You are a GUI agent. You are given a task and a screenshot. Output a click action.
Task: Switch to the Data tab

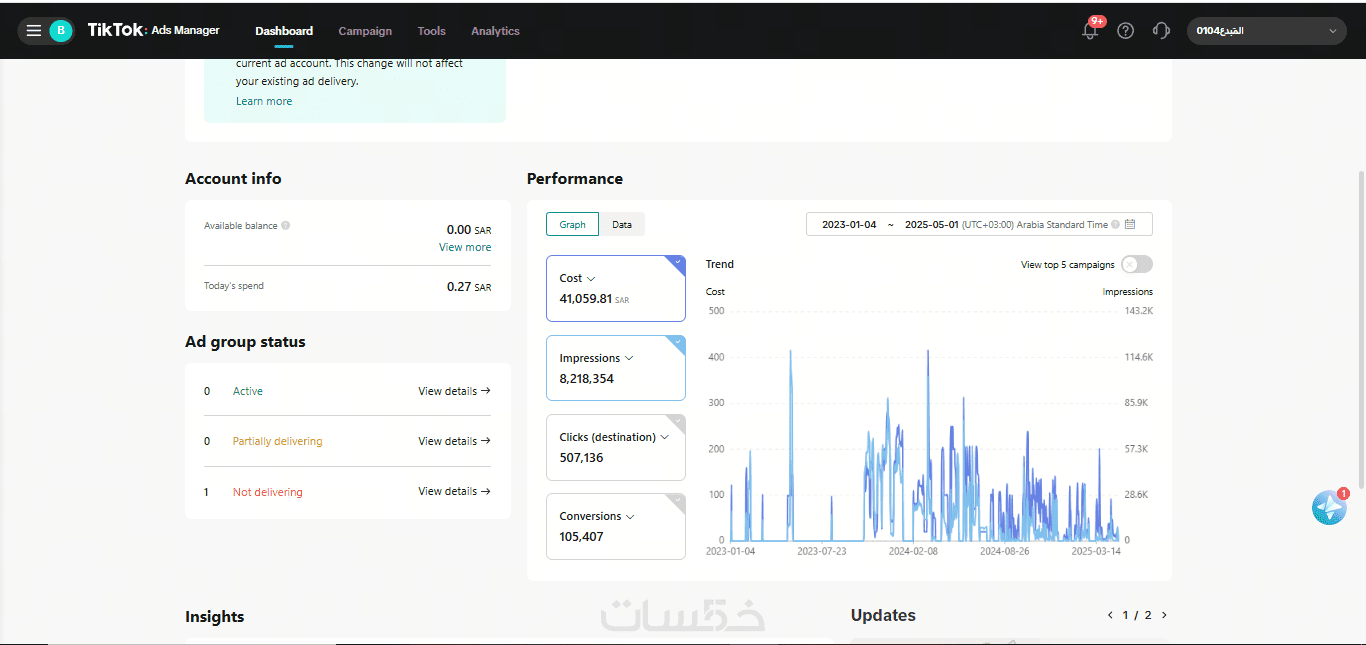point(622,225)
